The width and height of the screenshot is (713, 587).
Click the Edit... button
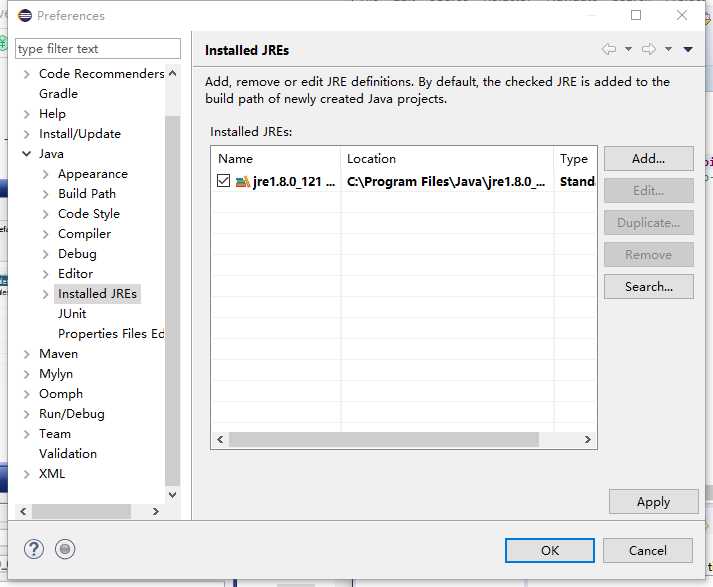point(648,191)
